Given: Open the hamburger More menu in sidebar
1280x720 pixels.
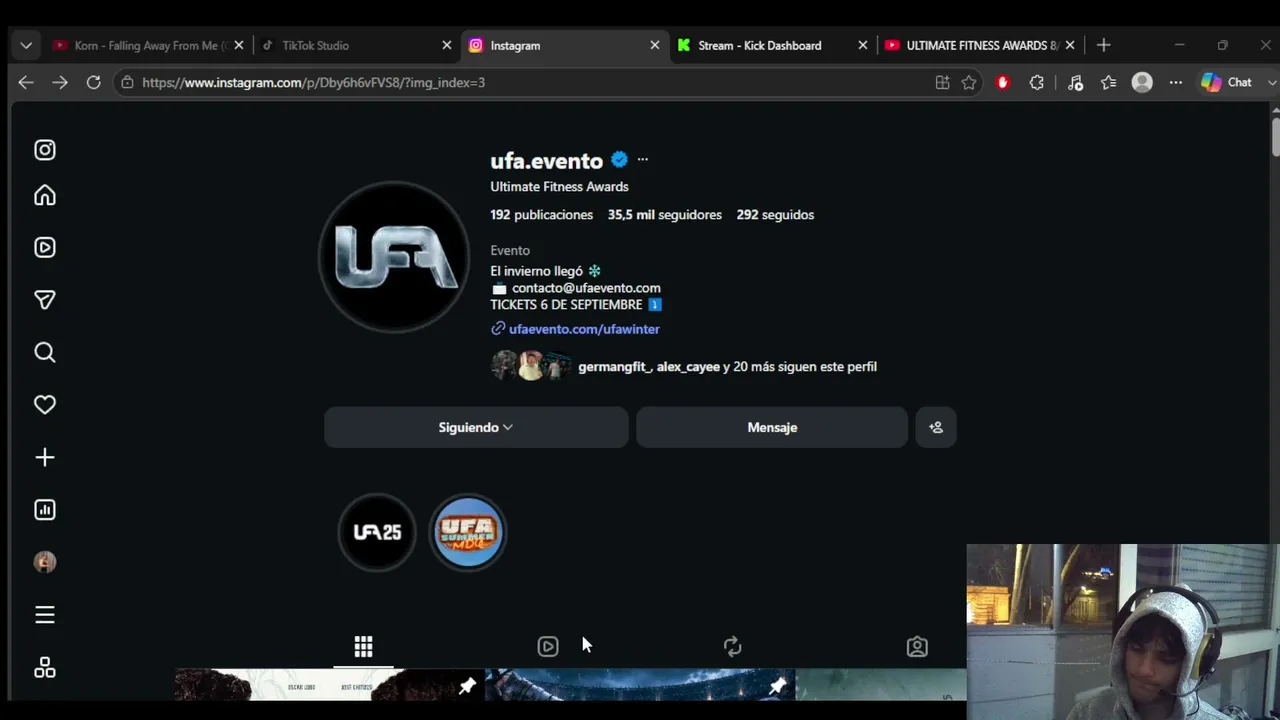Looking at the screenshot, I should 45,615.
